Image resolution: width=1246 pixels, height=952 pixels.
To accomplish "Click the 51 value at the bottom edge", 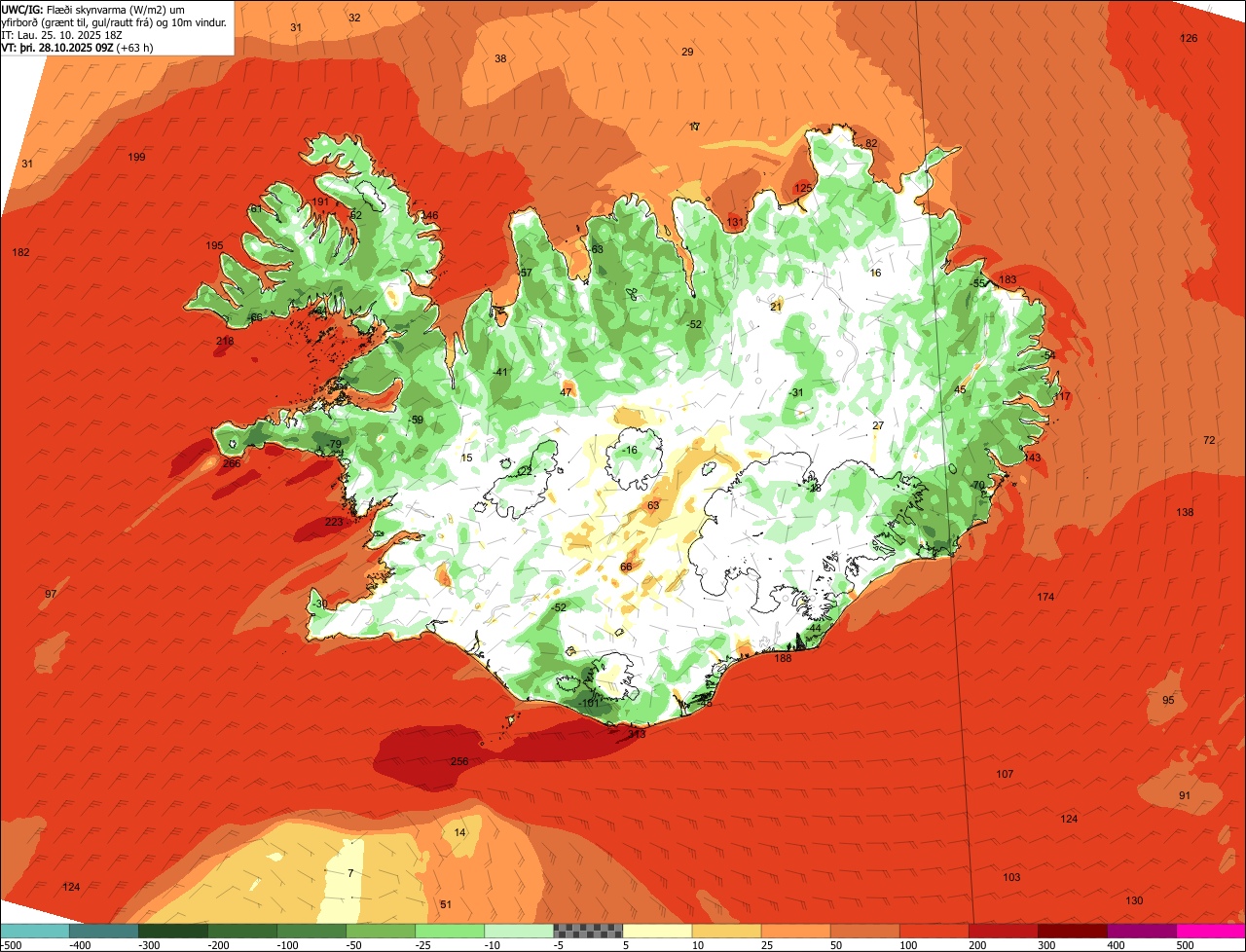I will [446, 904].
